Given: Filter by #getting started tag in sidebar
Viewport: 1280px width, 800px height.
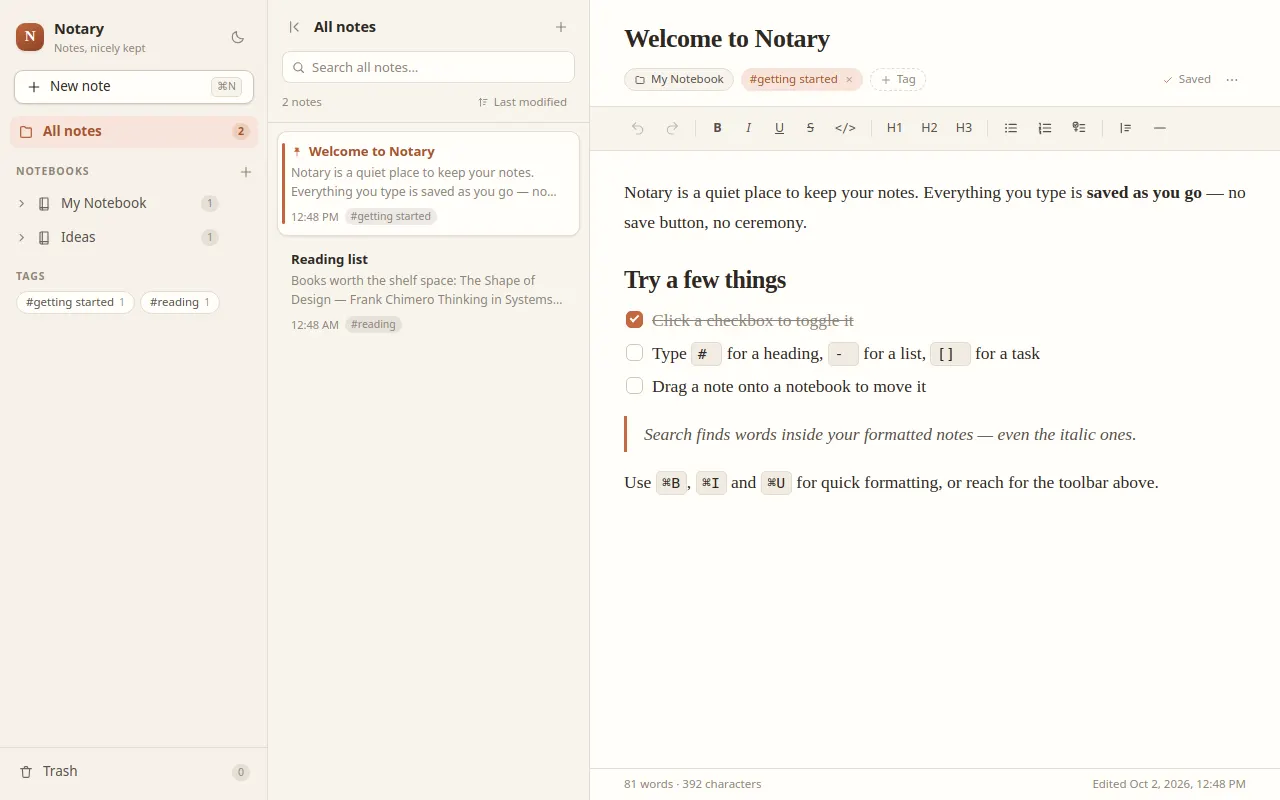Looking at the screenshot, I should coord(75,302).
